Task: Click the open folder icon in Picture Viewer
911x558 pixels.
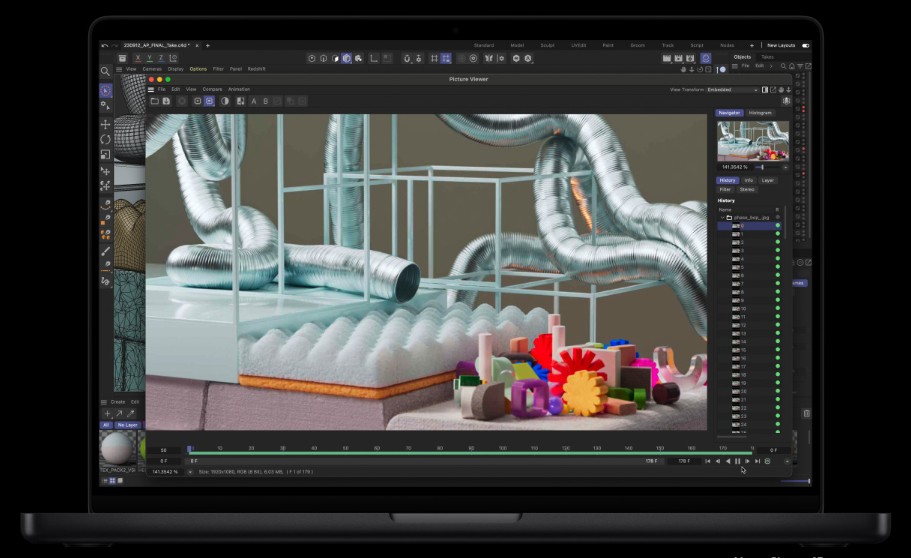Action: tap(154, 101)
